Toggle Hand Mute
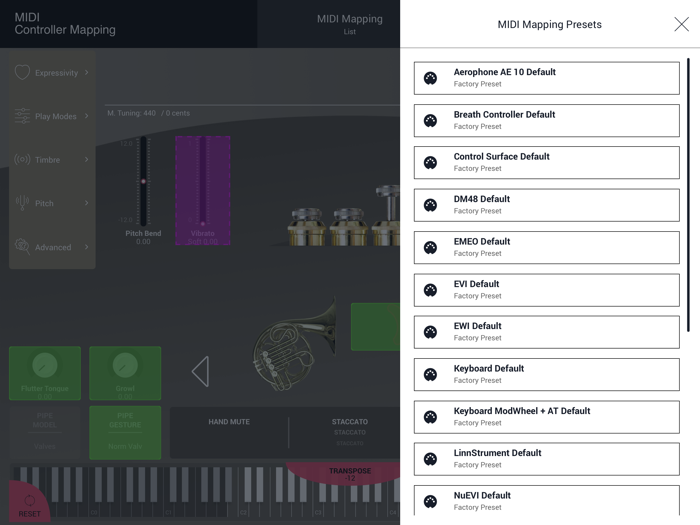700x525 pixels. 229,431
